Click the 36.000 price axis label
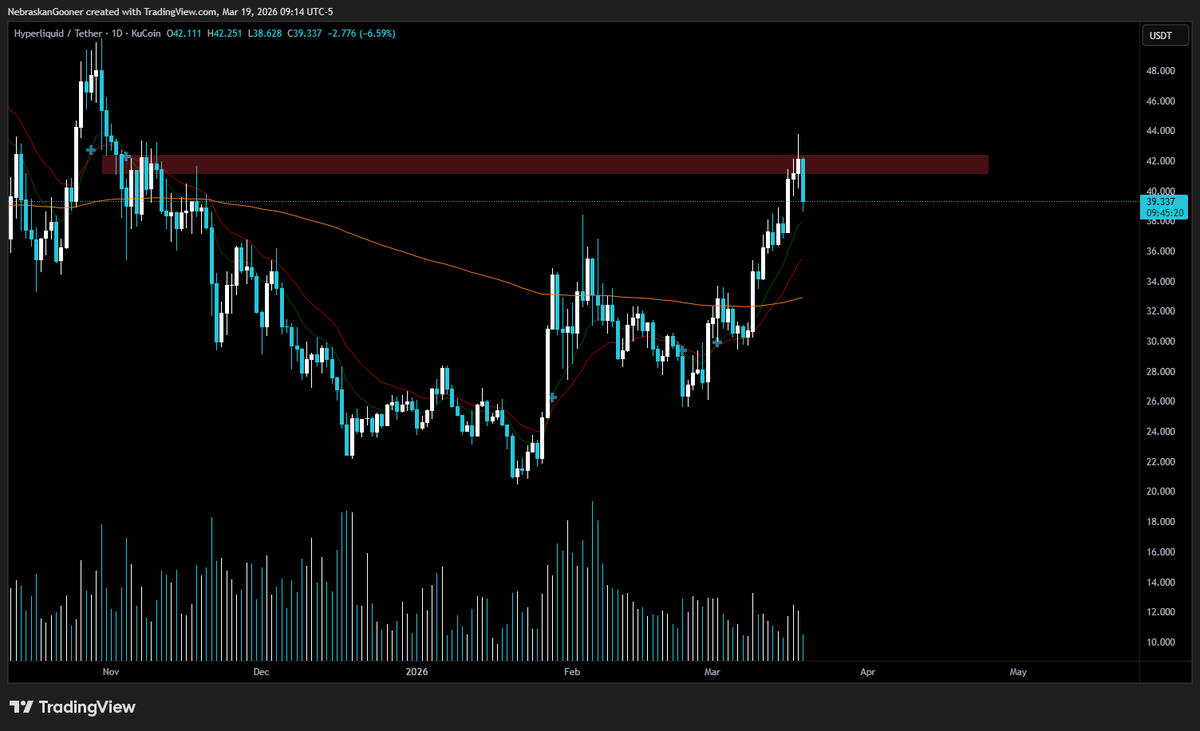The image size is (1200, 731). pyautogui.click(x=1161, y=251)
